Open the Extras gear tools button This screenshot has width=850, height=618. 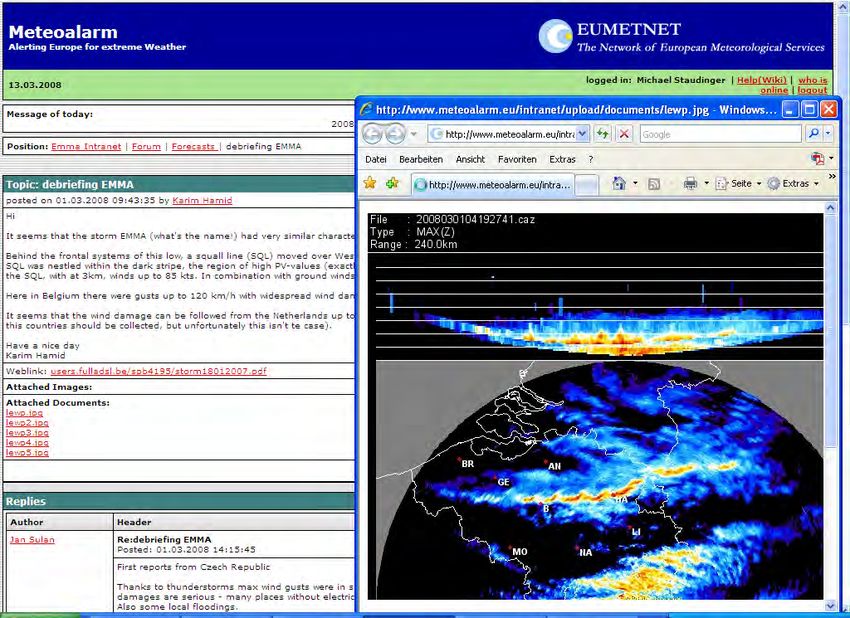pos(793,184)
